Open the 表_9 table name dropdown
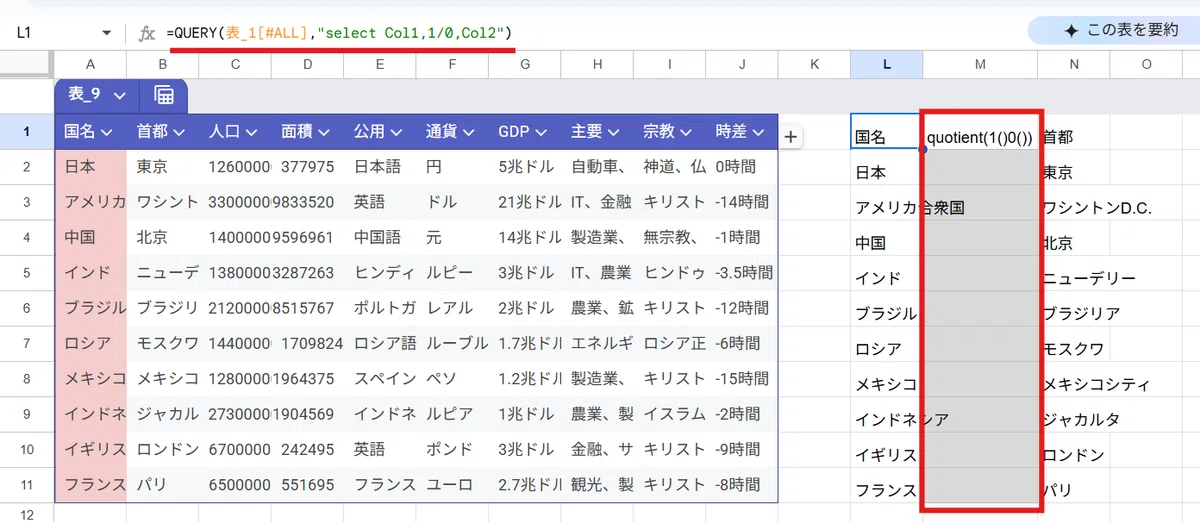Image resolution: width=1200 pixels, height=522 pixels. (x=120, y=95)
